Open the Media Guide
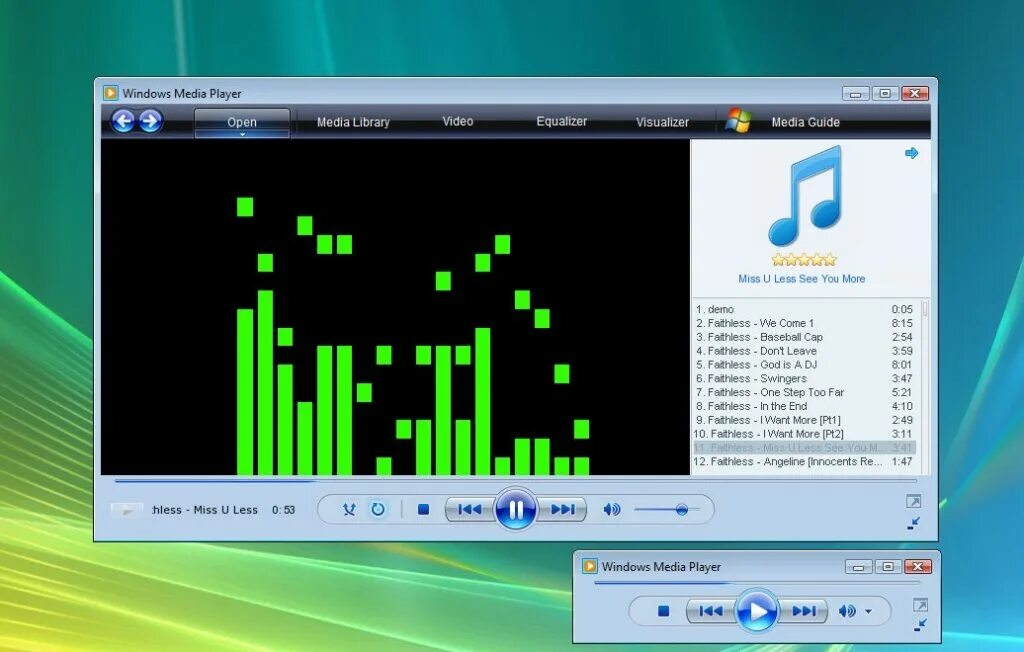 tap(806, 121)
